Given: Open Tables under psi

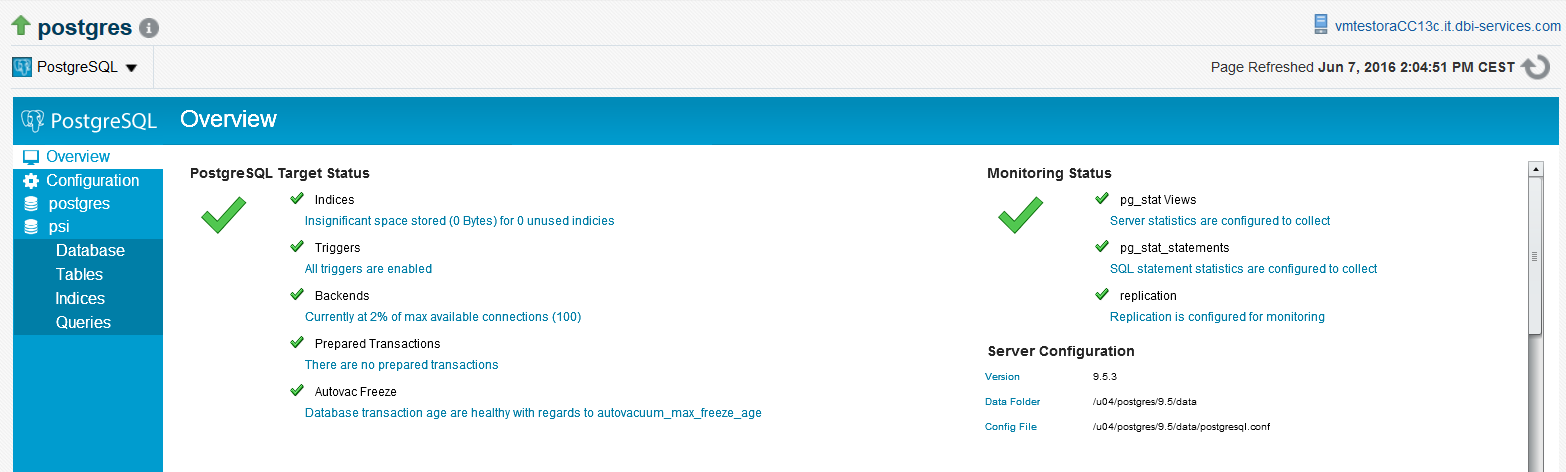Looking at the screenshot, I should click(79, 275).
